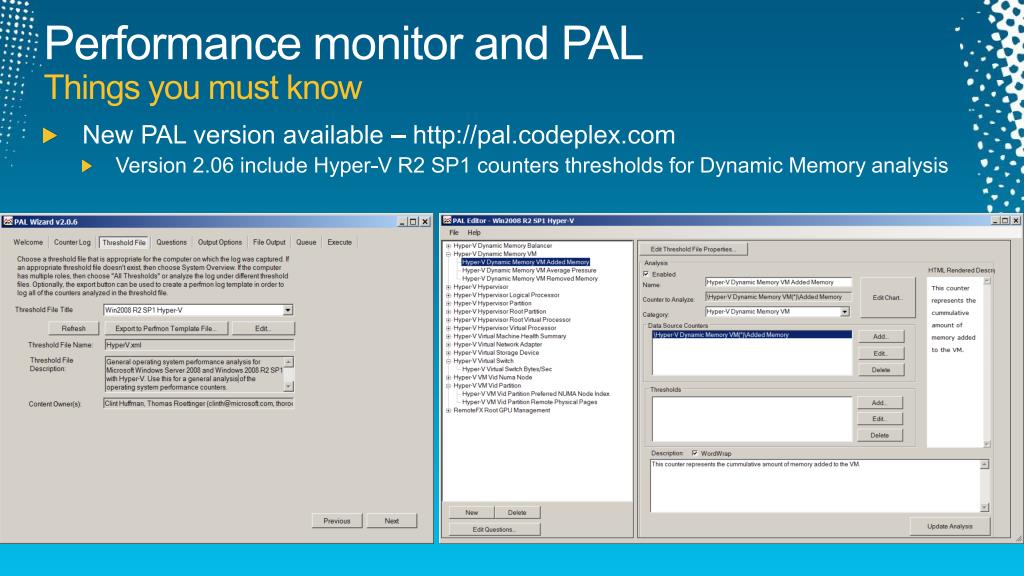The width and height of the screenshot is (1024, 576).
Task: Select Hyper-V Dynamic Memory VM Added Memory
Action: pos(525,262)
